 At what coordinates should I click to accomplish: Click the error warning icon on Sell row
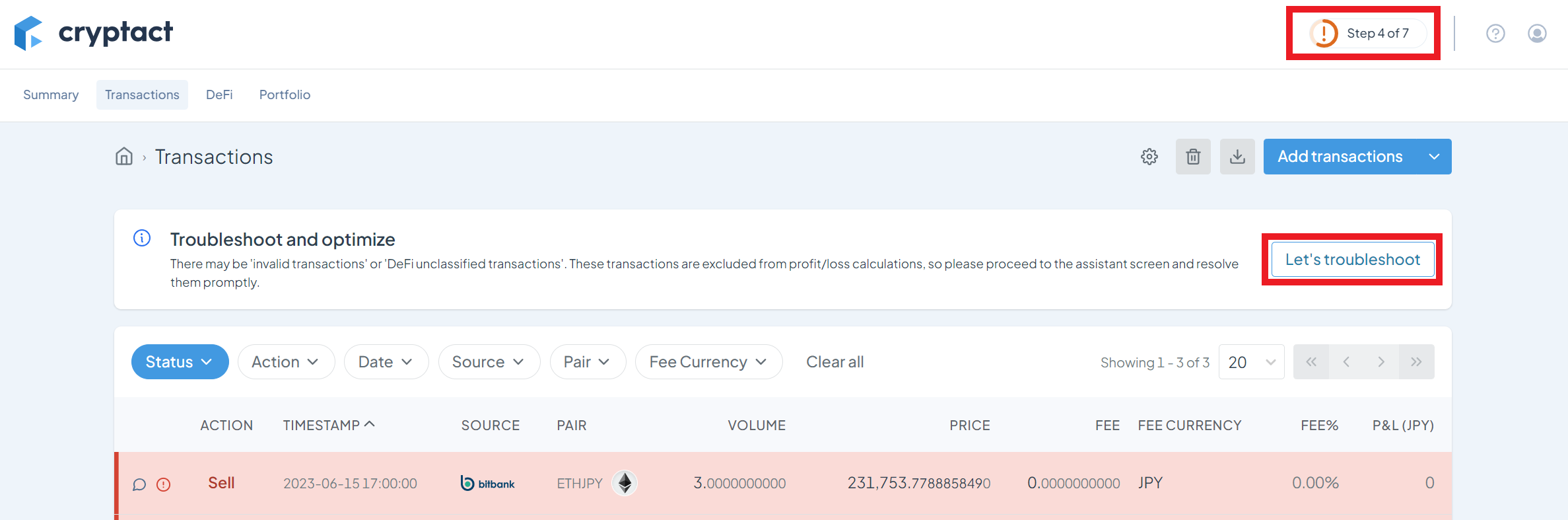(x=164, y=484)
